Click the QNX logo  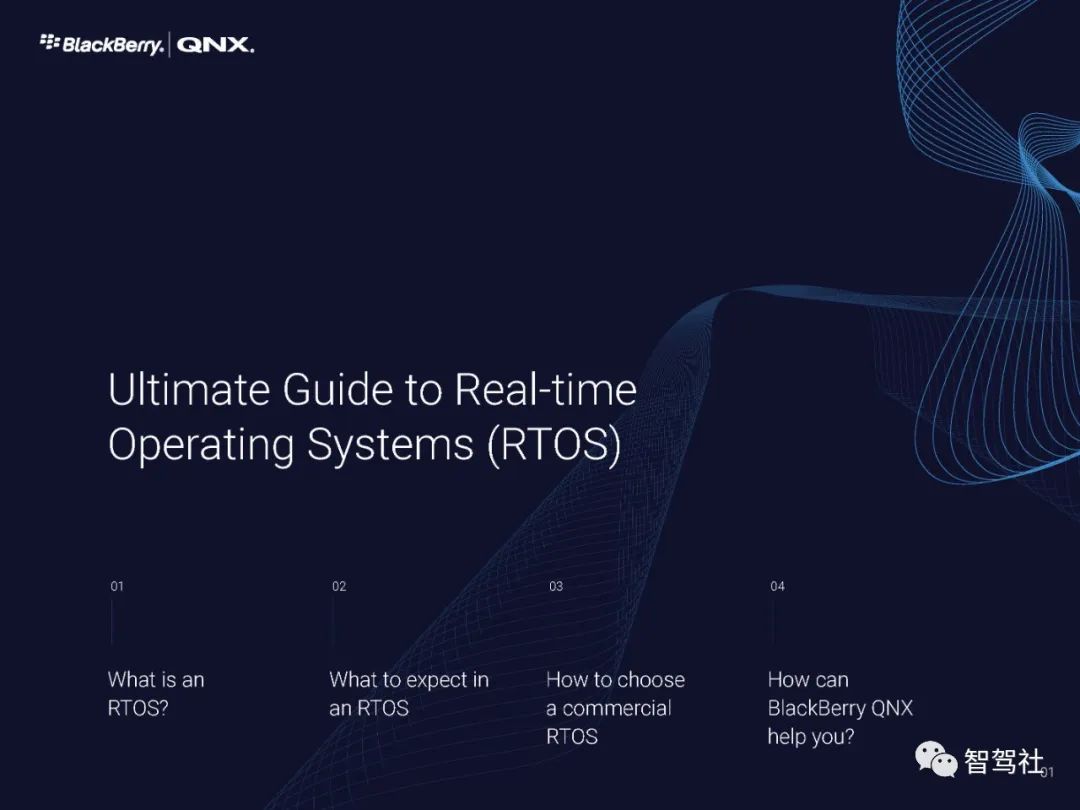click(x=216, y=45)
